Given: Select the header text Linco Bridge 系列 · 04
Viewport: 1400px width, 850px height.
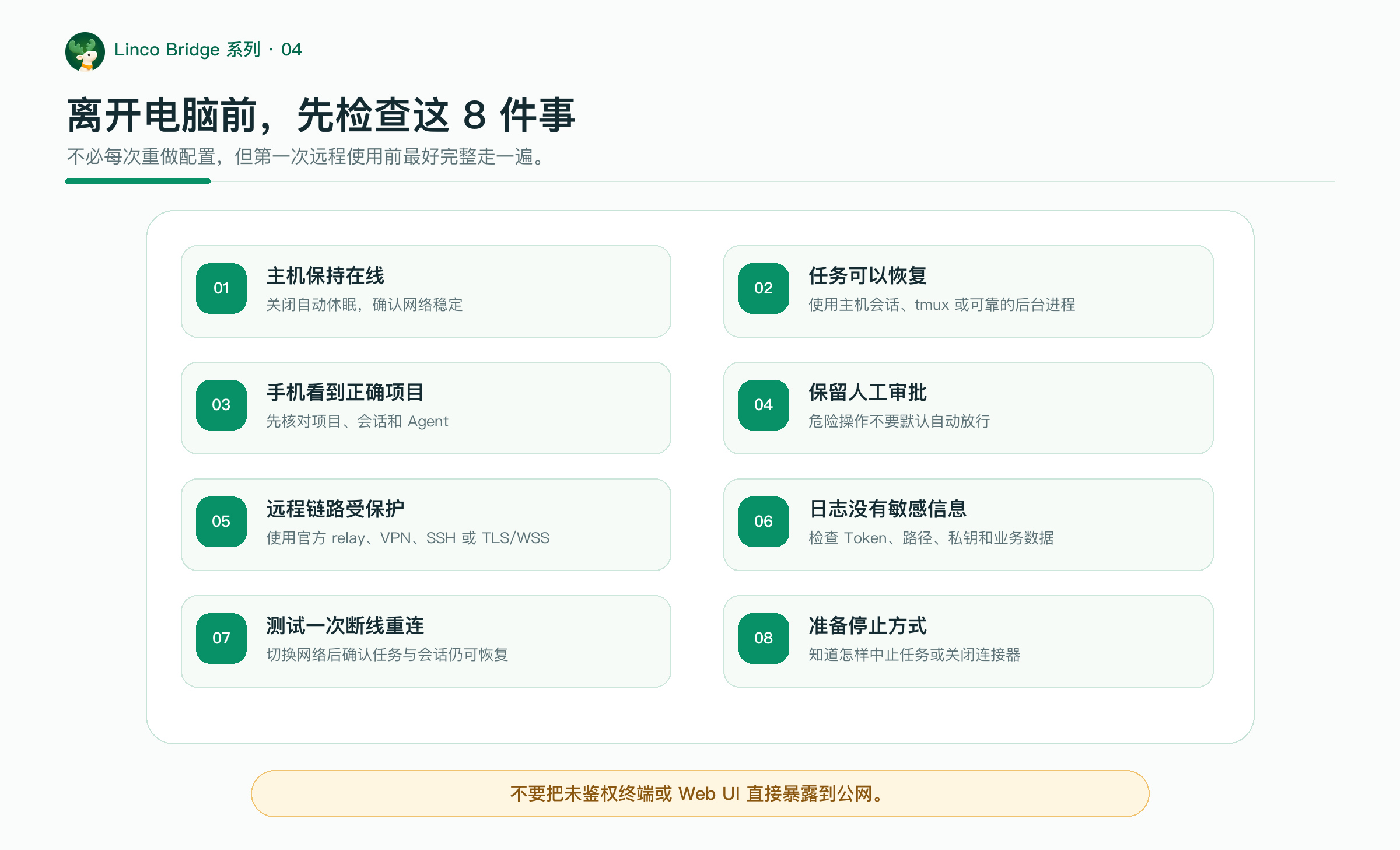Looking at the screenshot, I should (x=208, y=50).
